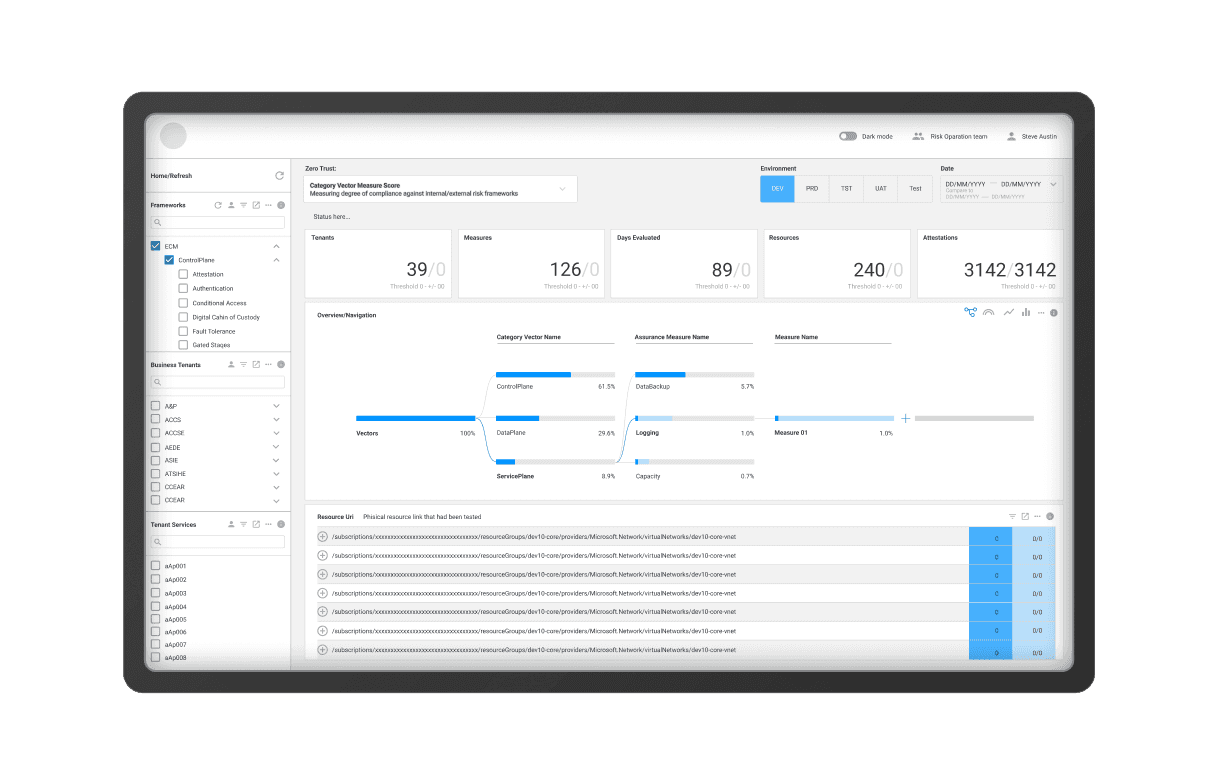The width and height of the screenshot is (1218, 784).
Task: Open the Date range dropdown
Action: coord(1001,189)
